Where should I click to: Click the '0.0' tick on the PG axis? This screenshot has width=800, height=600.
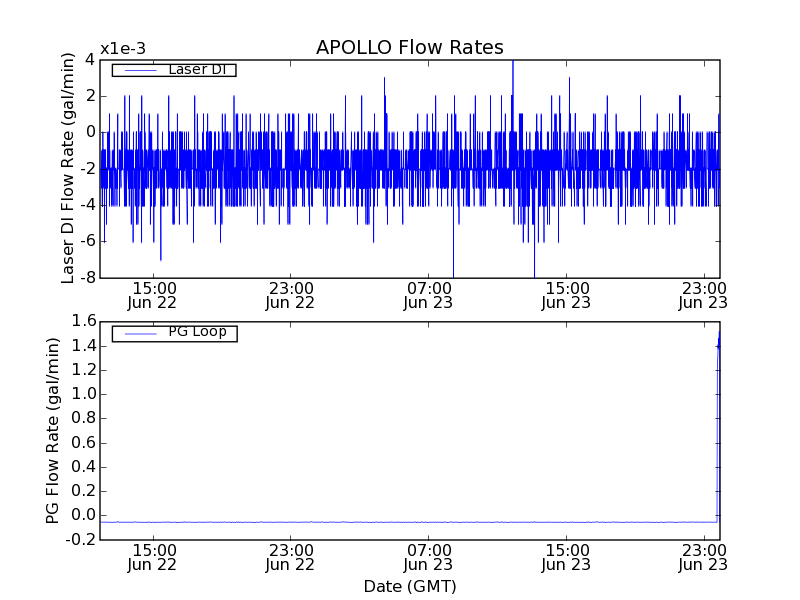83,515
